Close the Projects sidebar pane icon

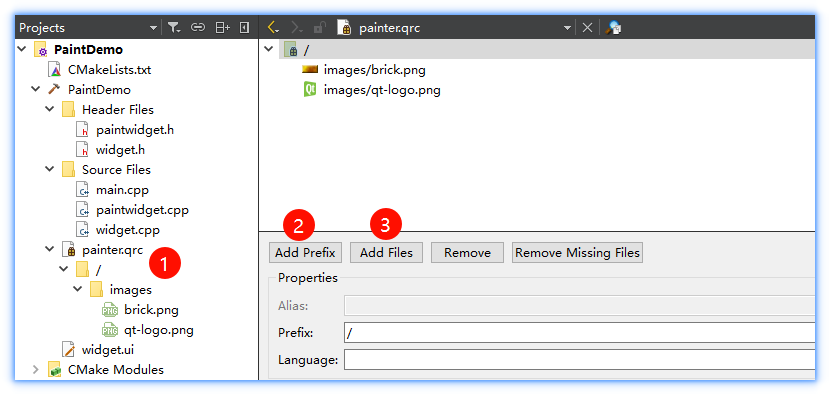(x=244, y=28)
